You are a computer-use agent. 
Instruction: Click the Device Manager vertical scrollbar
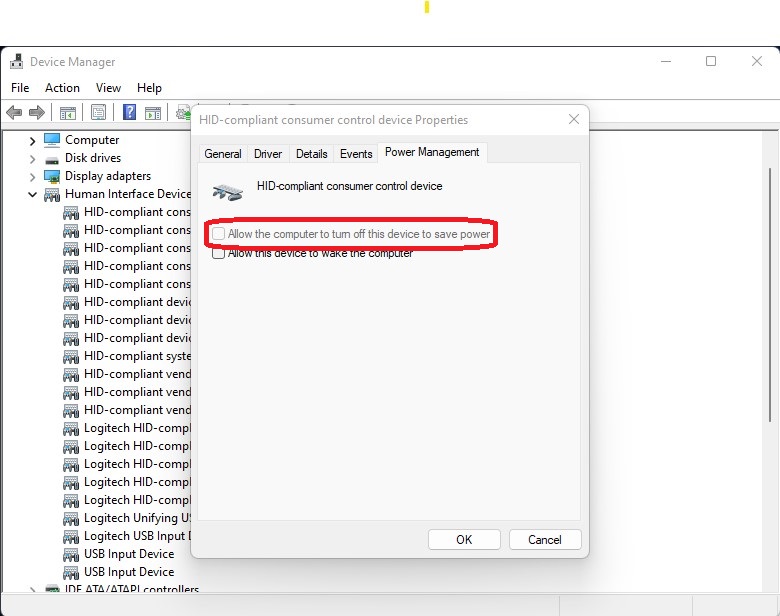[x=770, y=296]
